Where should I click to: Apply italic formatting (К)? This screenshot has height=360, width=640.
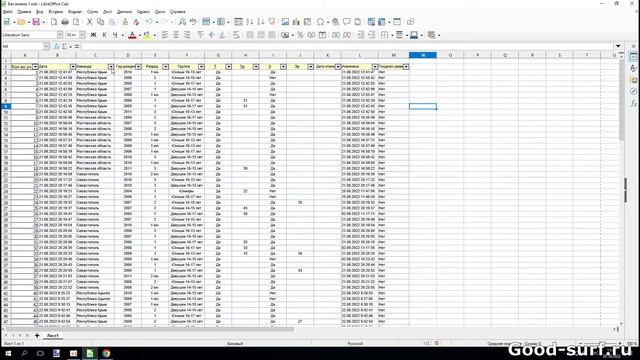tap(104, 35)
